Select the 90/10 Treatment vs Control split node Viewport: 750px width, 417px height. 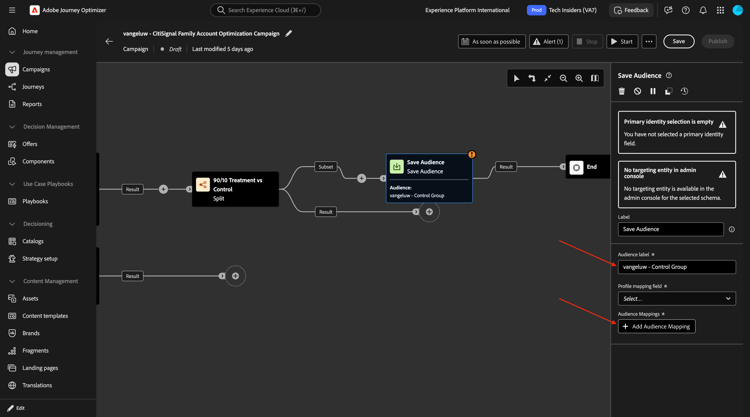(235, 189)
